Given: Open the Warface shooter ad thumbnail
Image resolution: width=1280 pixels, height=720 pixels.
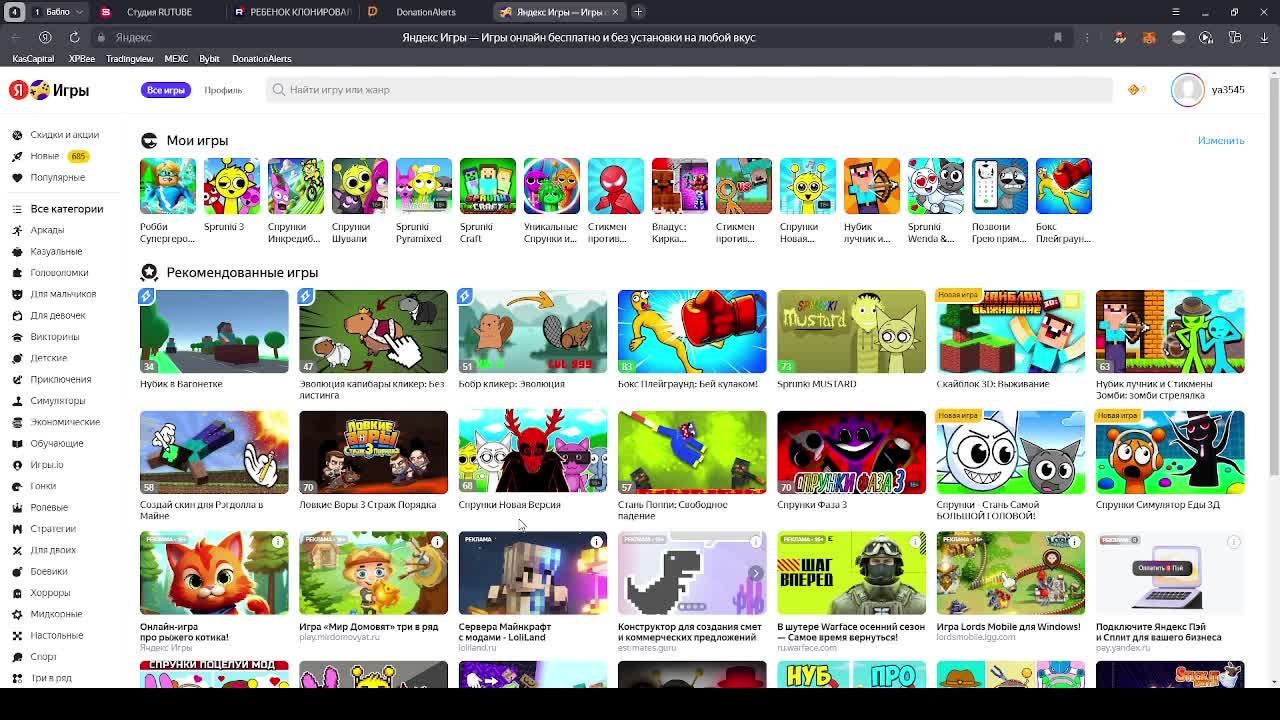Looking at the screenshot, I should tap(851, 573).
